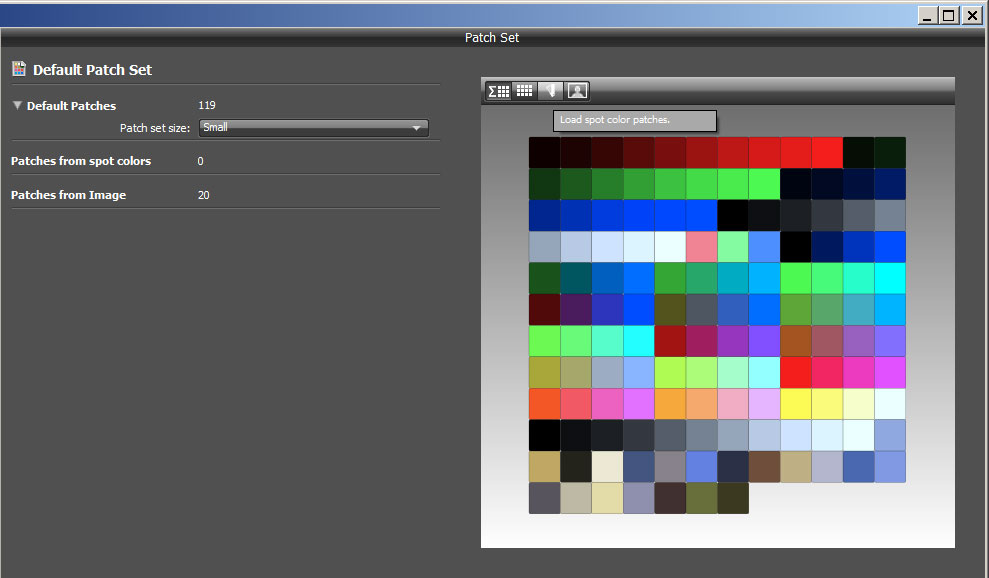The height and width of the screenshot is (578, 989).
Task: Close the Patch Set window
Action: (x=971, y=15)
